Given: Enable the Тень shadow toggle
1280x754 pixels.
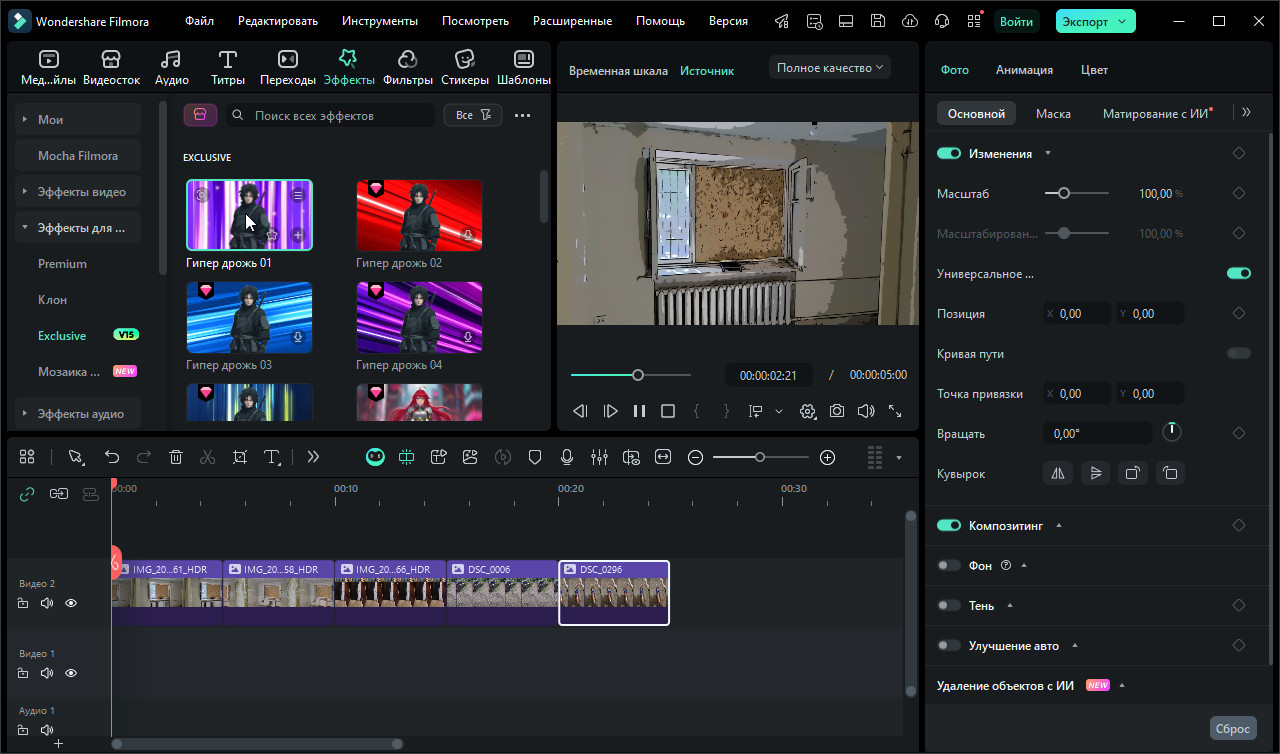Looking at the screenshot, I should tap(949, 606).
